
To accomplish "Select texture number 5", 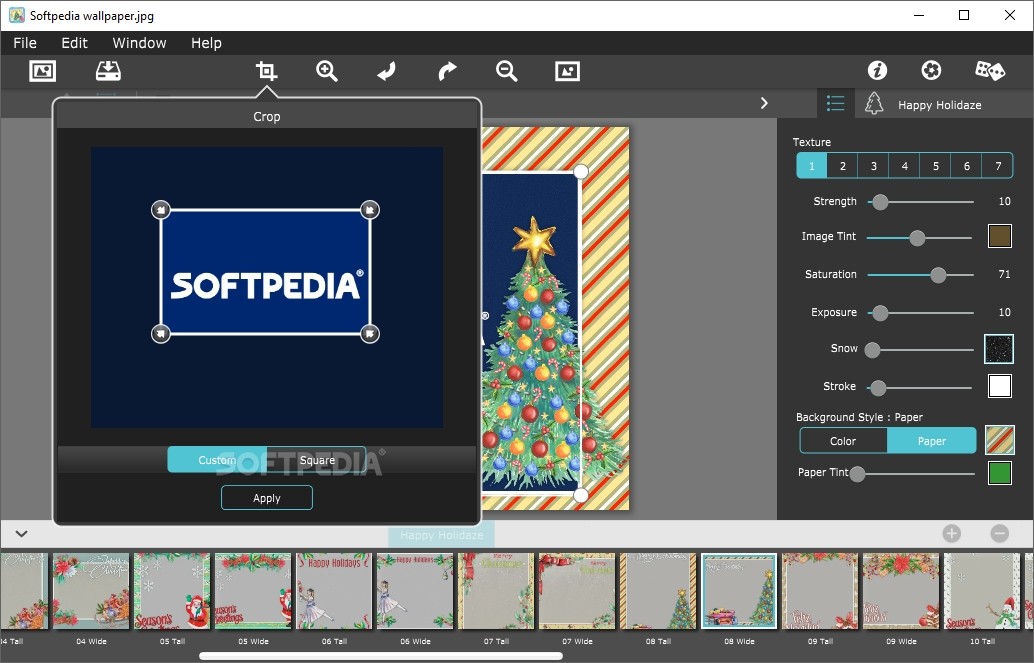I will [936, 166].
